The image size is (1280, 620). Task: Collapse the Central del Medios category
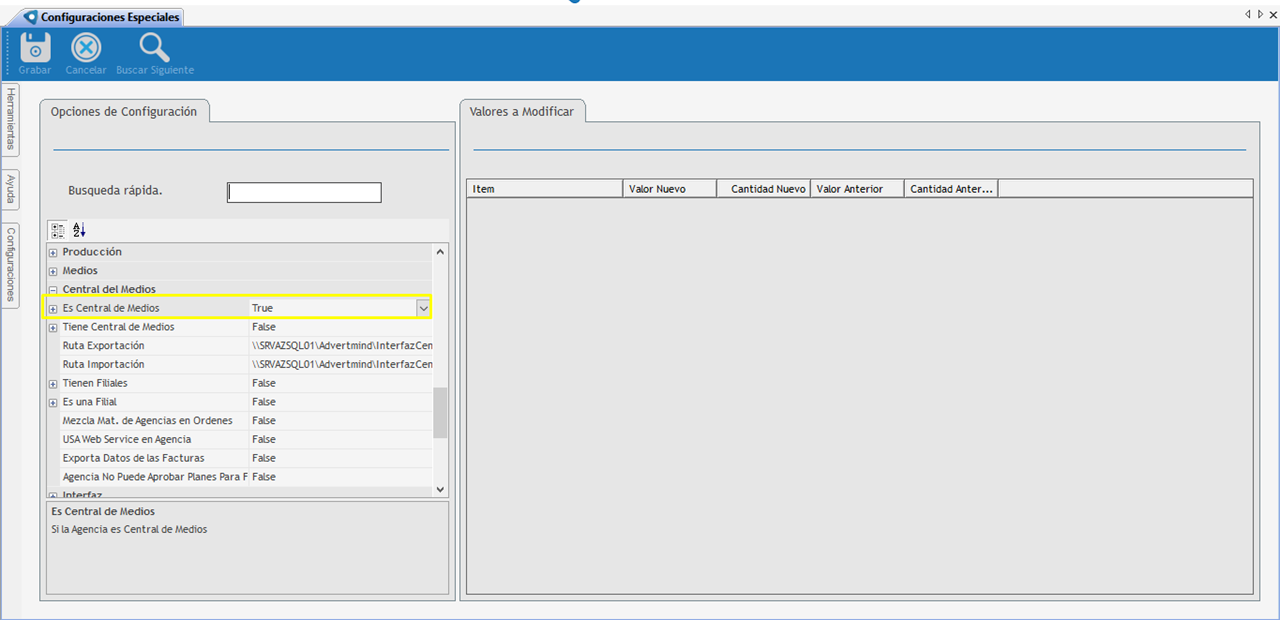tap(53, 290)
